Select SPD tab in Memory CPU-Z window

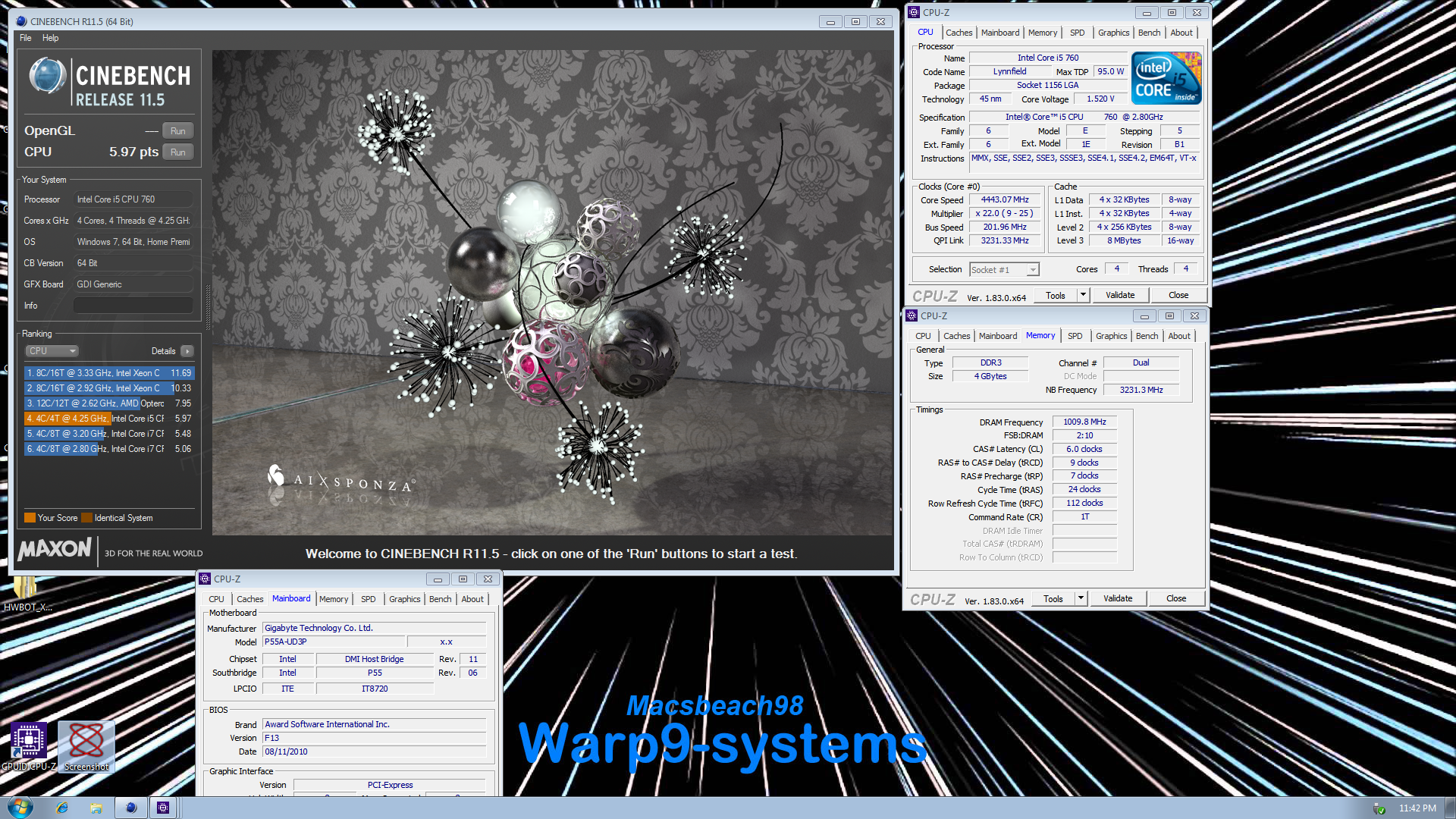click(x=1075, y=336)
